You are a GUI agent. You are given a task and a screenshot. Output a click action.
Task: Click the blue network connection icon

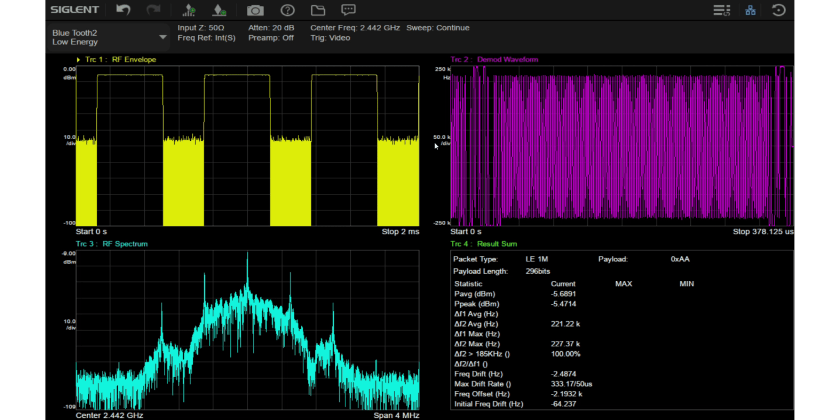coord(751,10)
